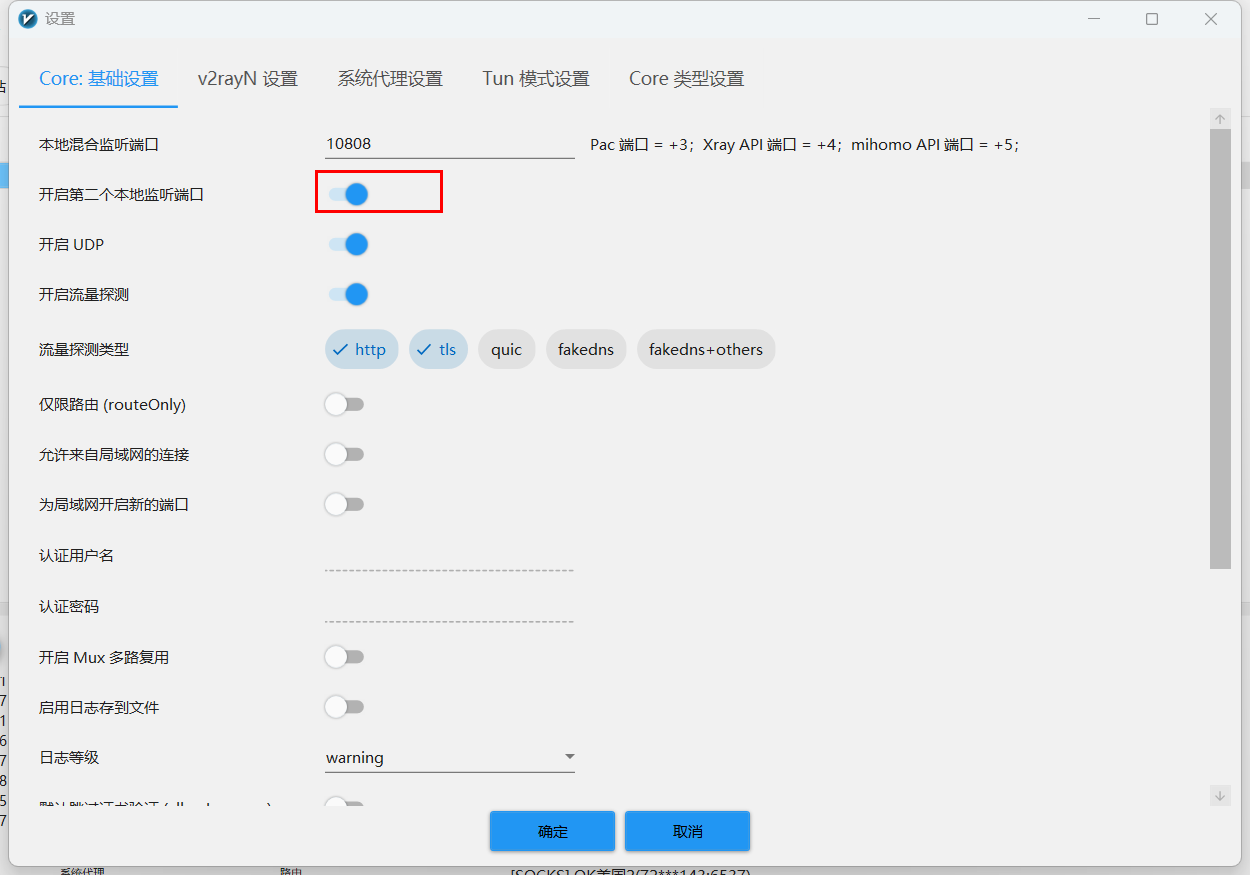This screenshot has width=1250, height=875.
Task: Open the 系统代理设置 tab
Action: click(x=390, y=79)
